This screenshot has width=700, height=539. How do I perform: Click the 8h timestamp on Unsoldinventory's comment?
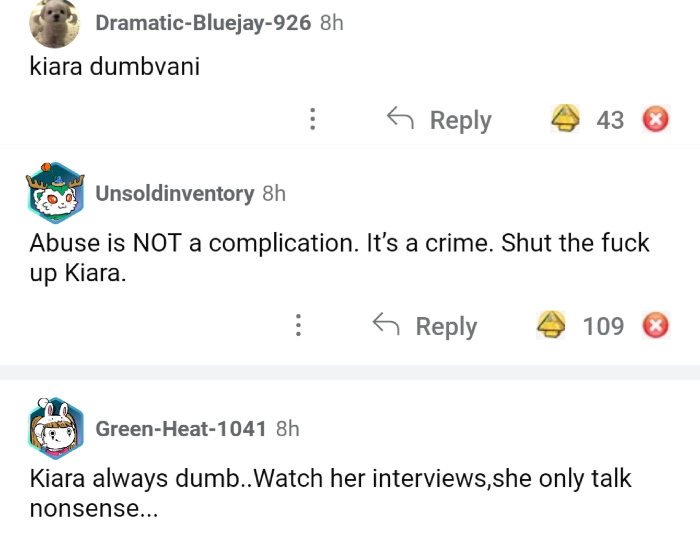coord(273,193)
